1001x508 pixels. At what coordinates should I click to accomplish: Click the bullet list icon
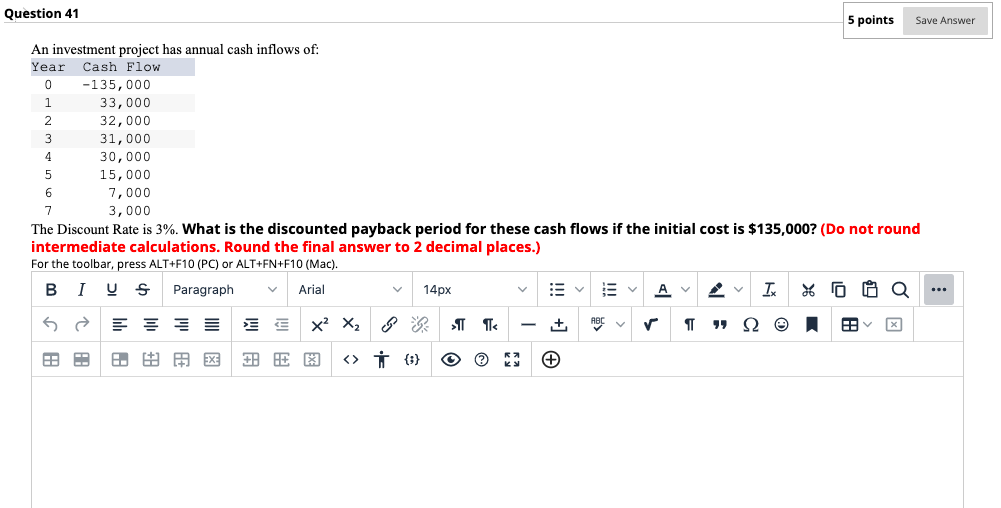click(557, 290)
